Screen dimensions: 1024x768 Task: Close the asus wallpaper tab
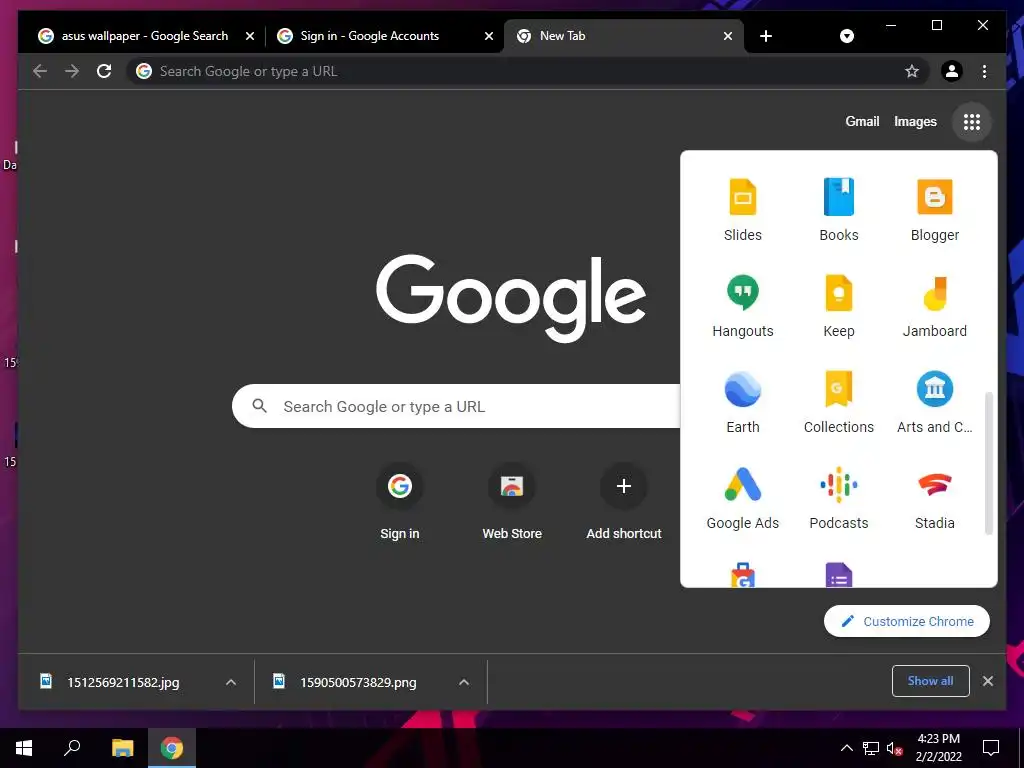(x=249, y=36)
